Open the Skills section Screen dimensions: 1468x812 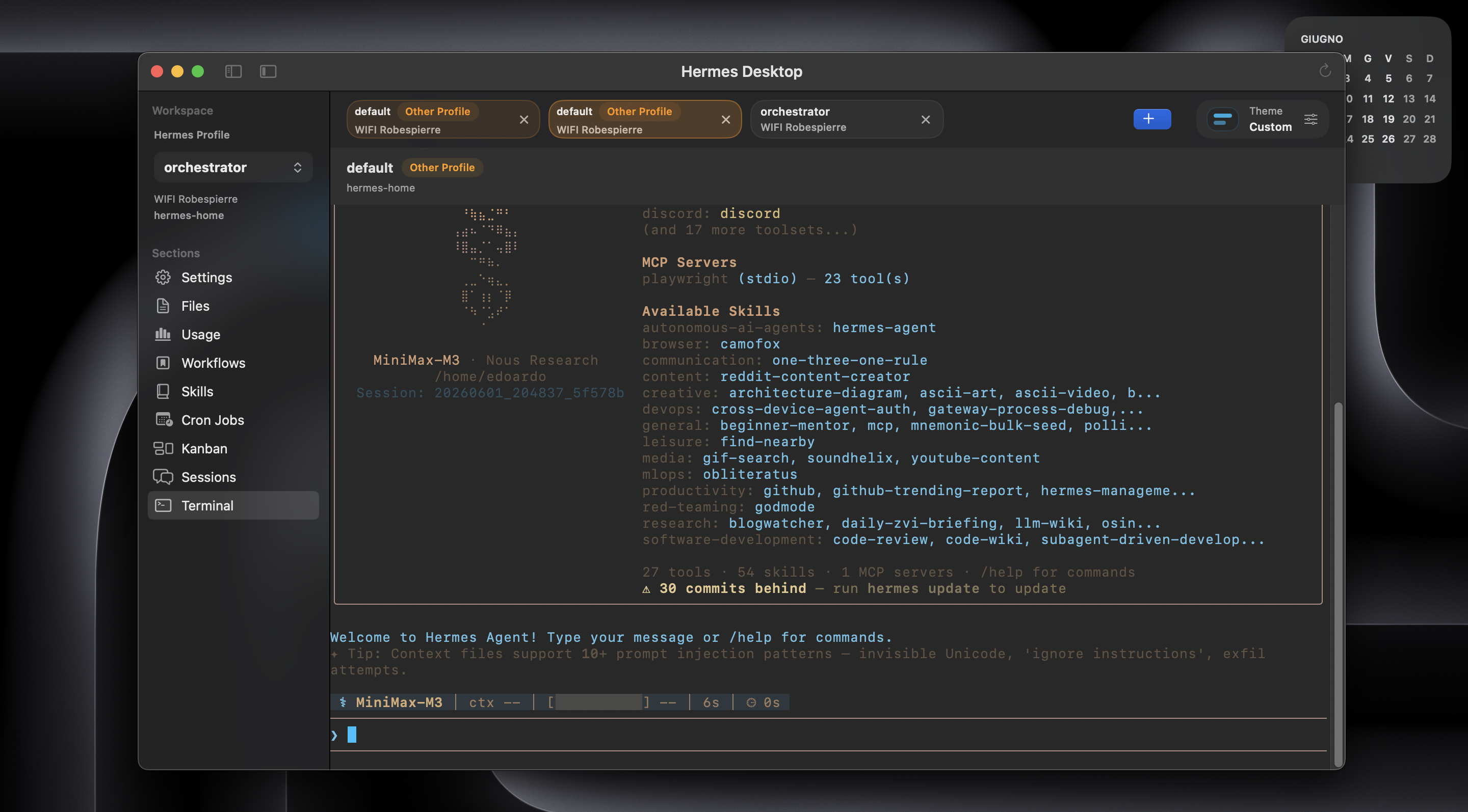(x=232, y=391)
